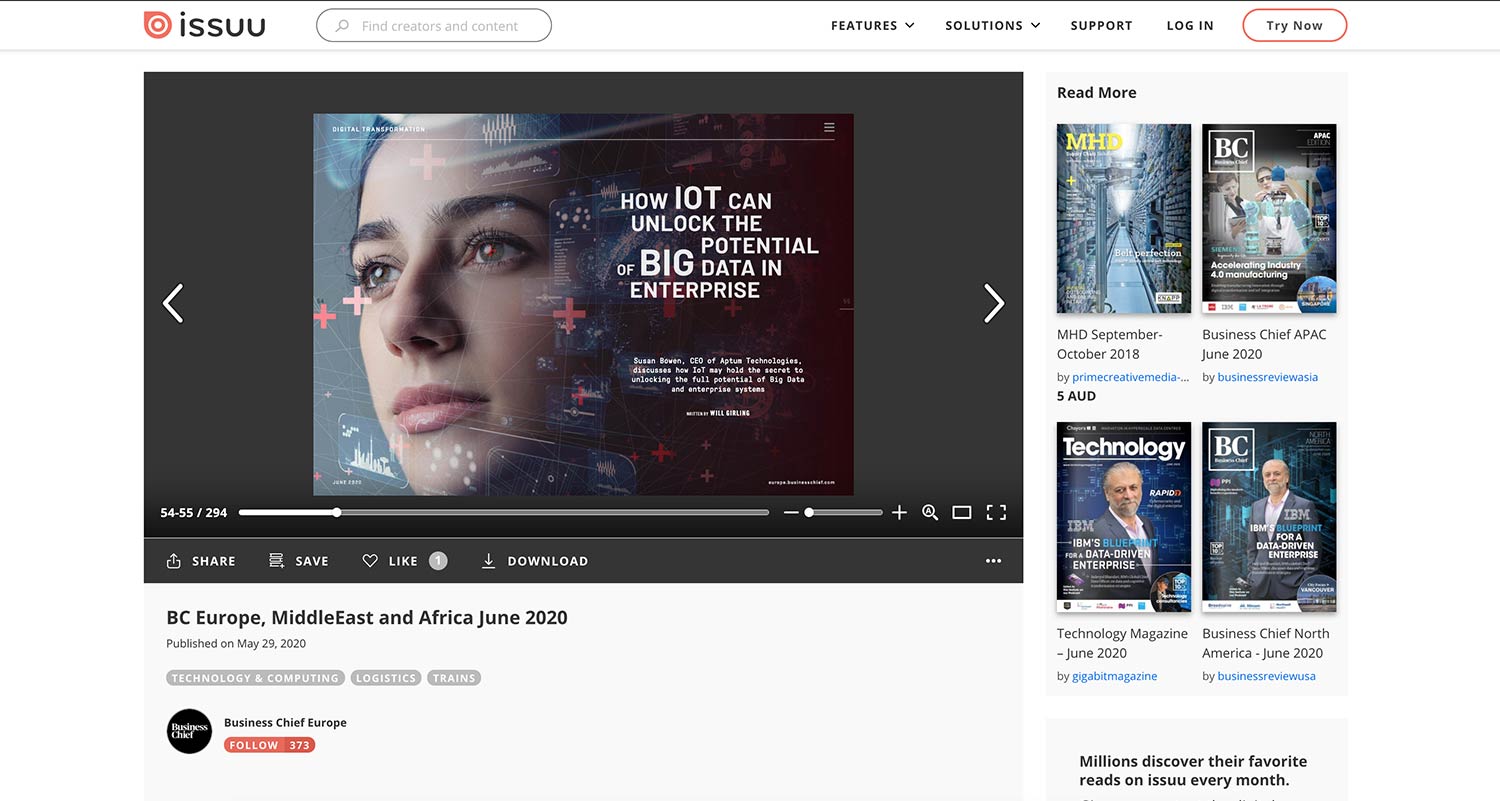Screen dimensions: 1500x801
Task: Click the like count badge '1'
Action: tap(438, 561)
